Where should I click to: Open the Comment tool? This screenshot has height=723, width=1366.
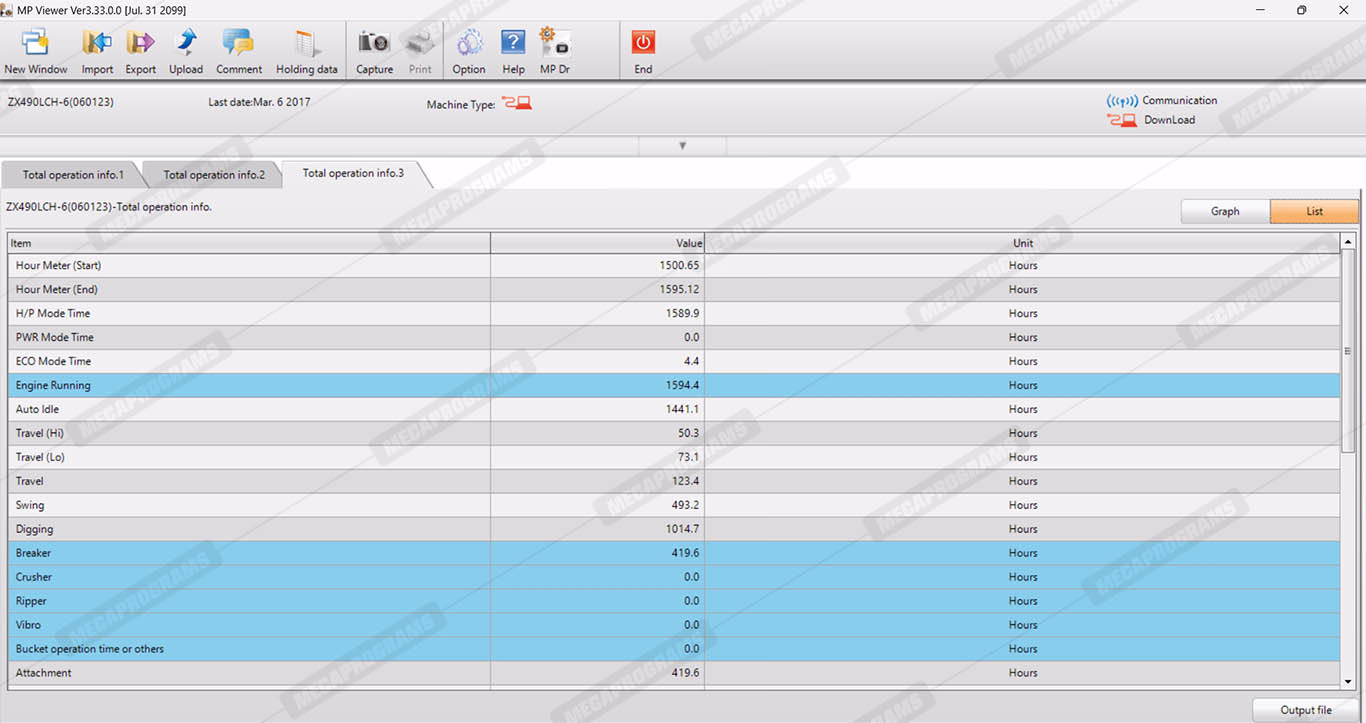[239, 51]
